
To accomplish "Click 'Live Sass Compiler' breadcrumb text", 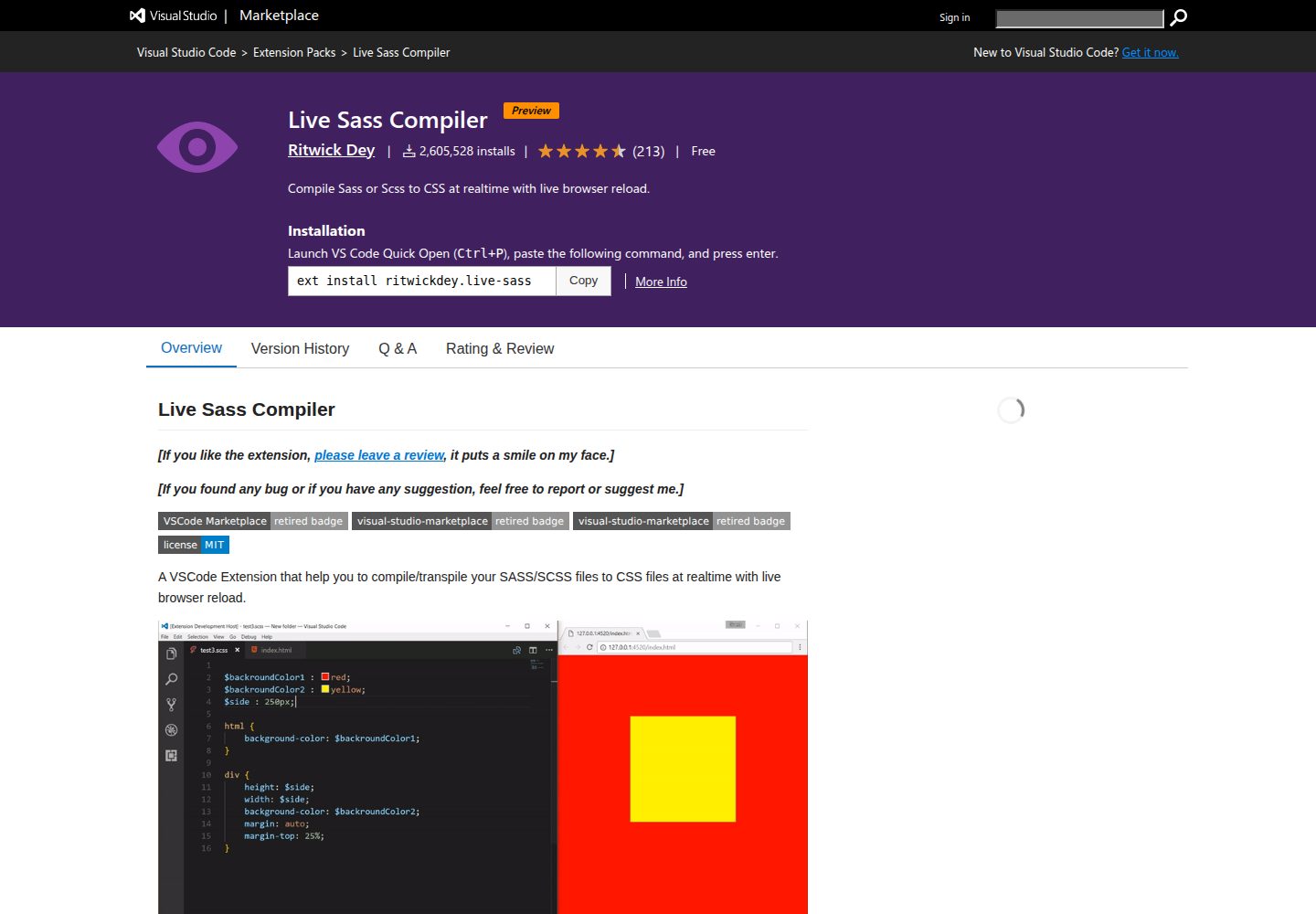I will 401,52.
